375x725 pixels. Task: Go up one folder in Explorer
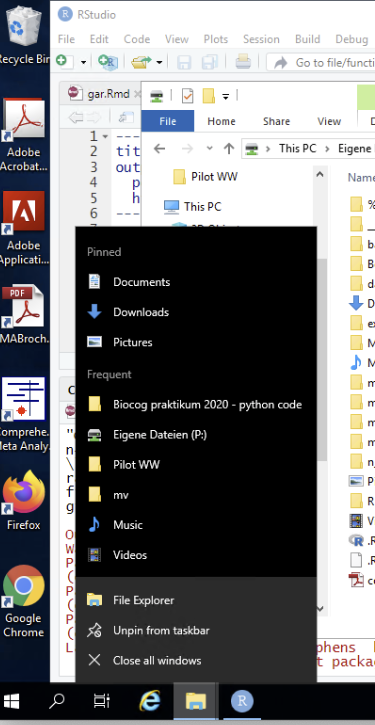coord(229,148)
